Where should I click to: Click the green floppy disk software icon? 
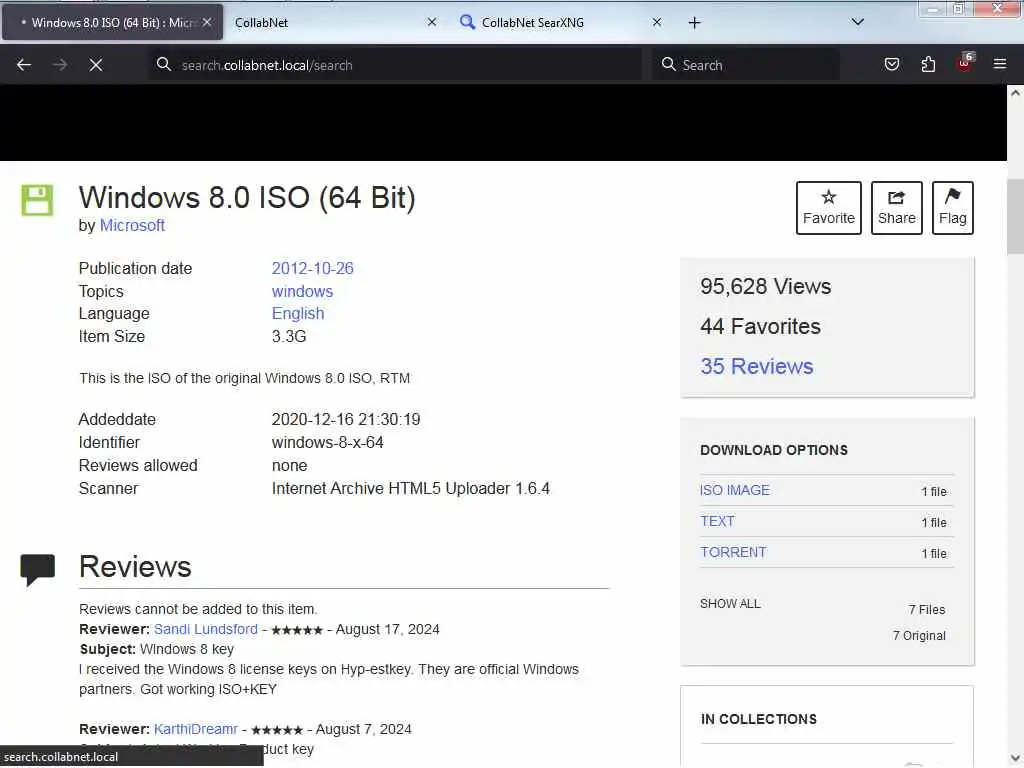click(37, 200)
